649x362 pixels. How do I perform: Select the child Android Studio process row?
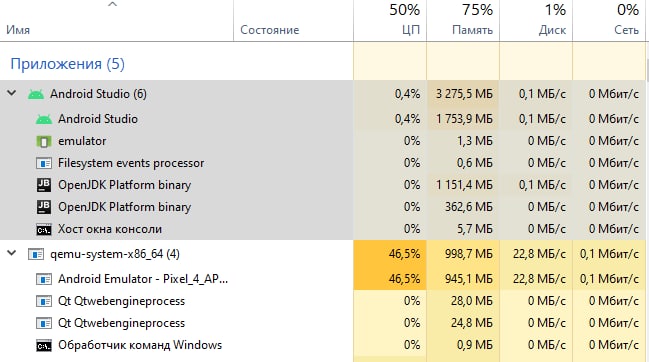pos(323,119)
